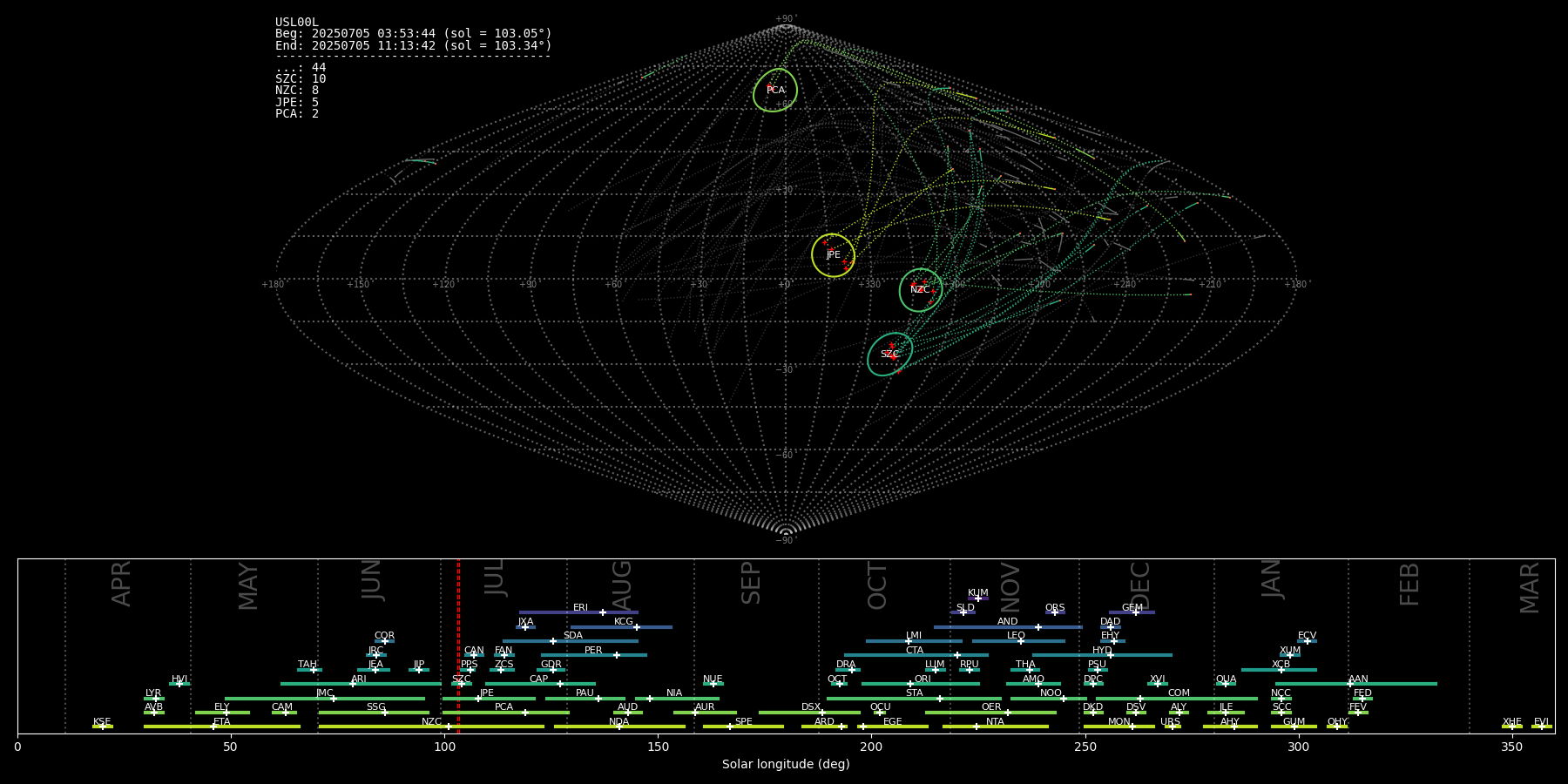Click the Beg: 20250705 03:53:44 line
Image resolution: width=1568 pixels, height=784 pixels.
[x=414, y=34]
